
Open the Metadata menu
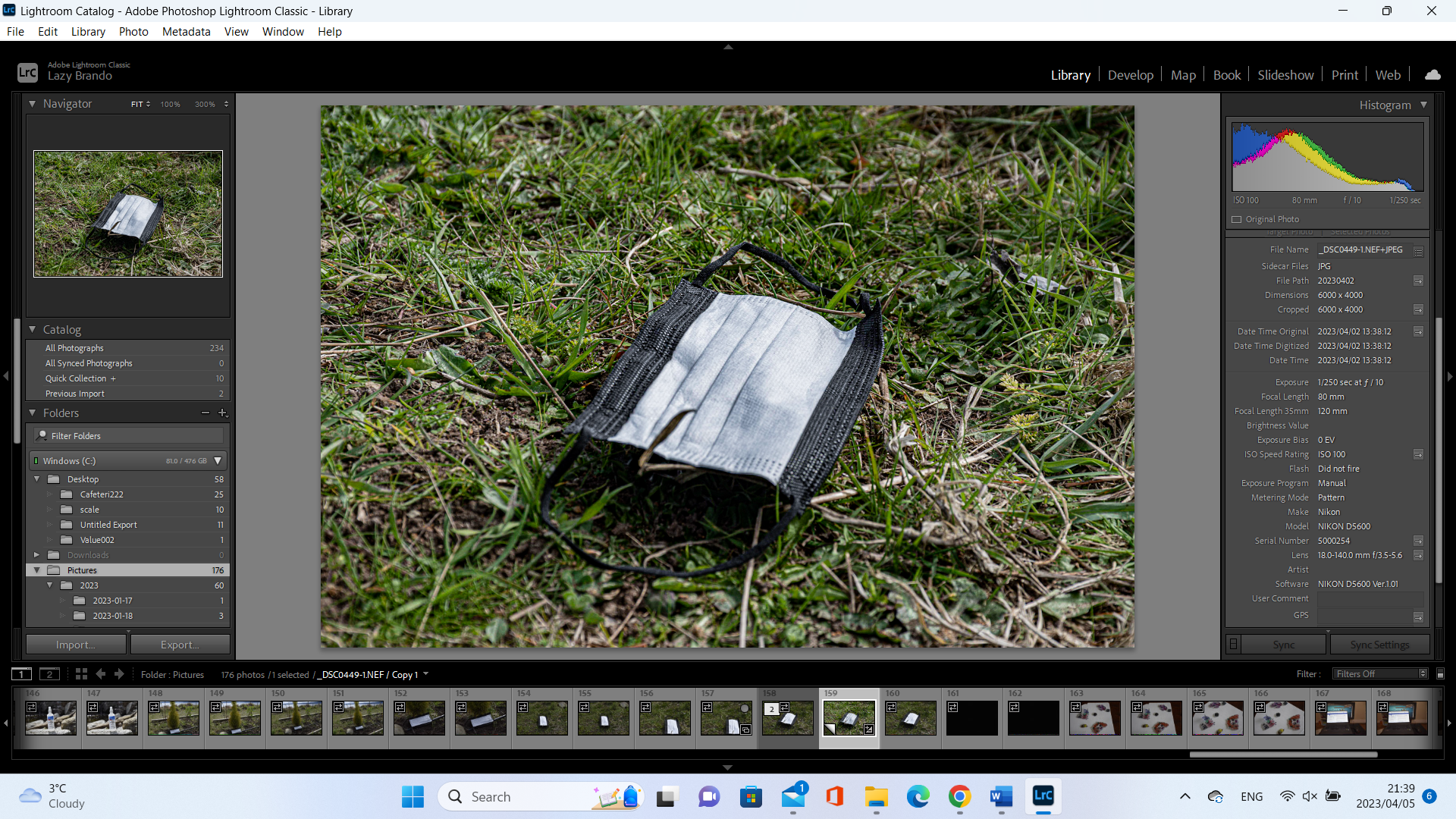186,32
